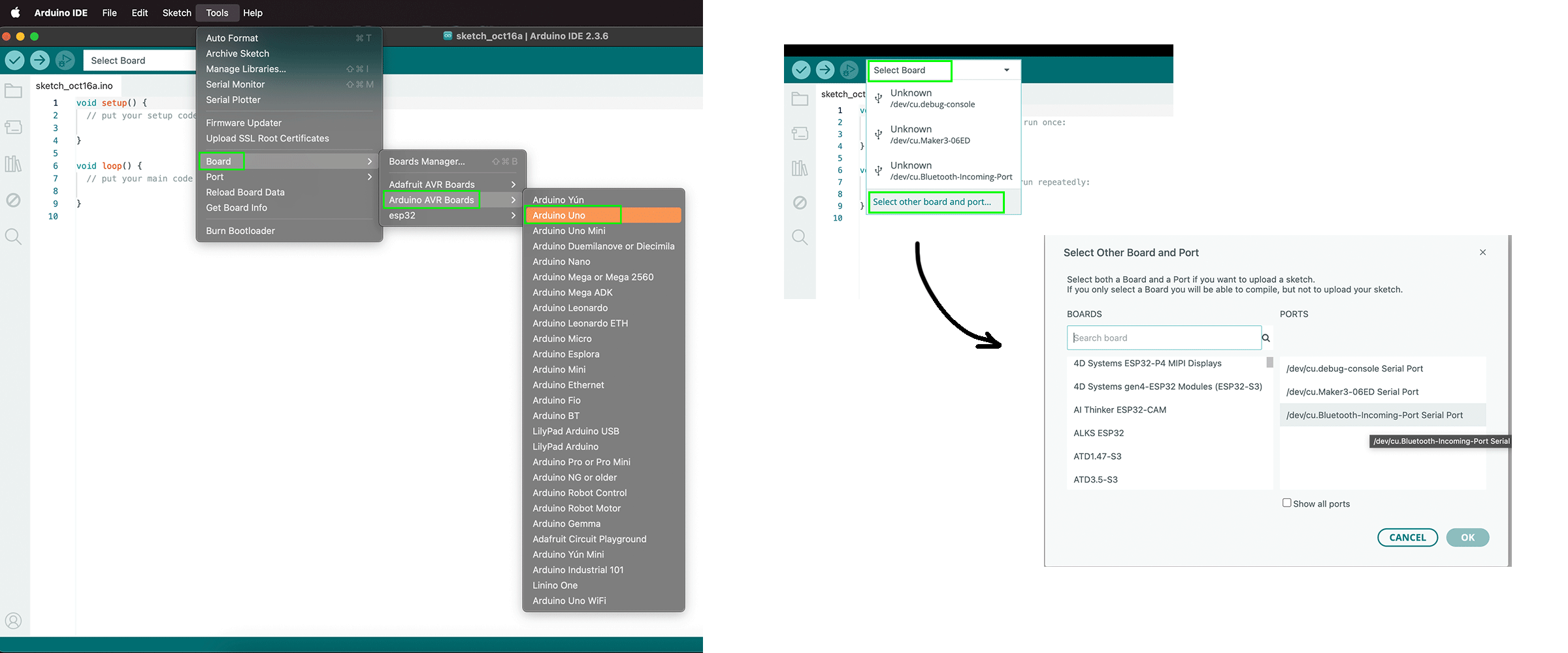Click the user profile icon at bottom left

tap(13, 620)
